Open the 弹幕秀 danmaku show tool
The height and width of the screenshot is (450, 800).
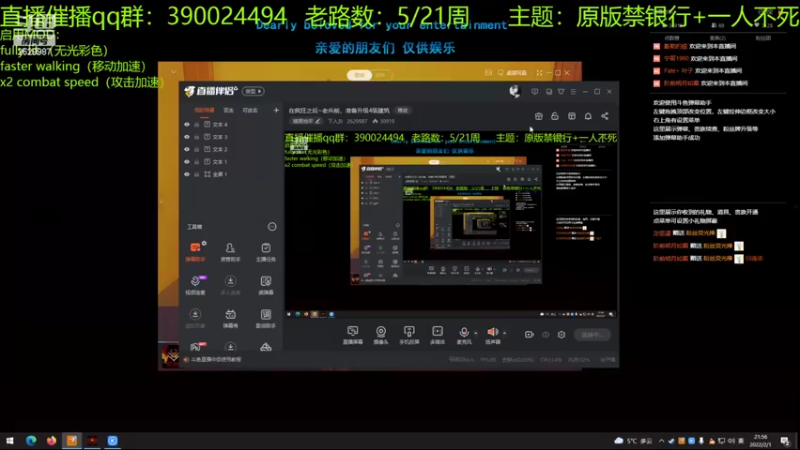point(230,318)
